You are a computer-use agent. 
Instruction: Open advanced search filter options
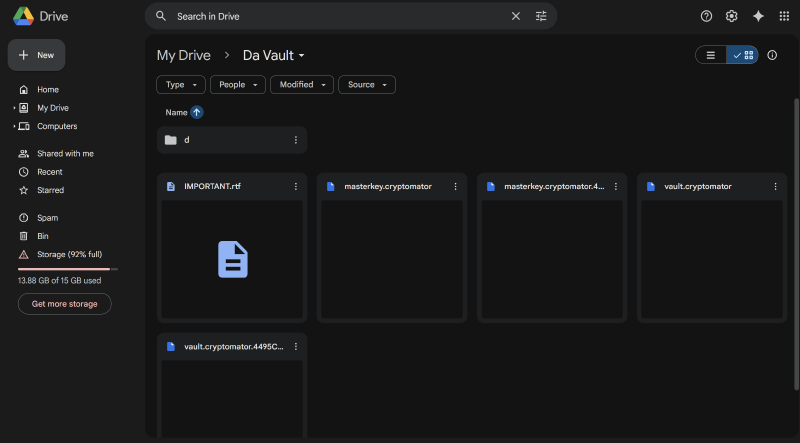click(x=541, y=16)
